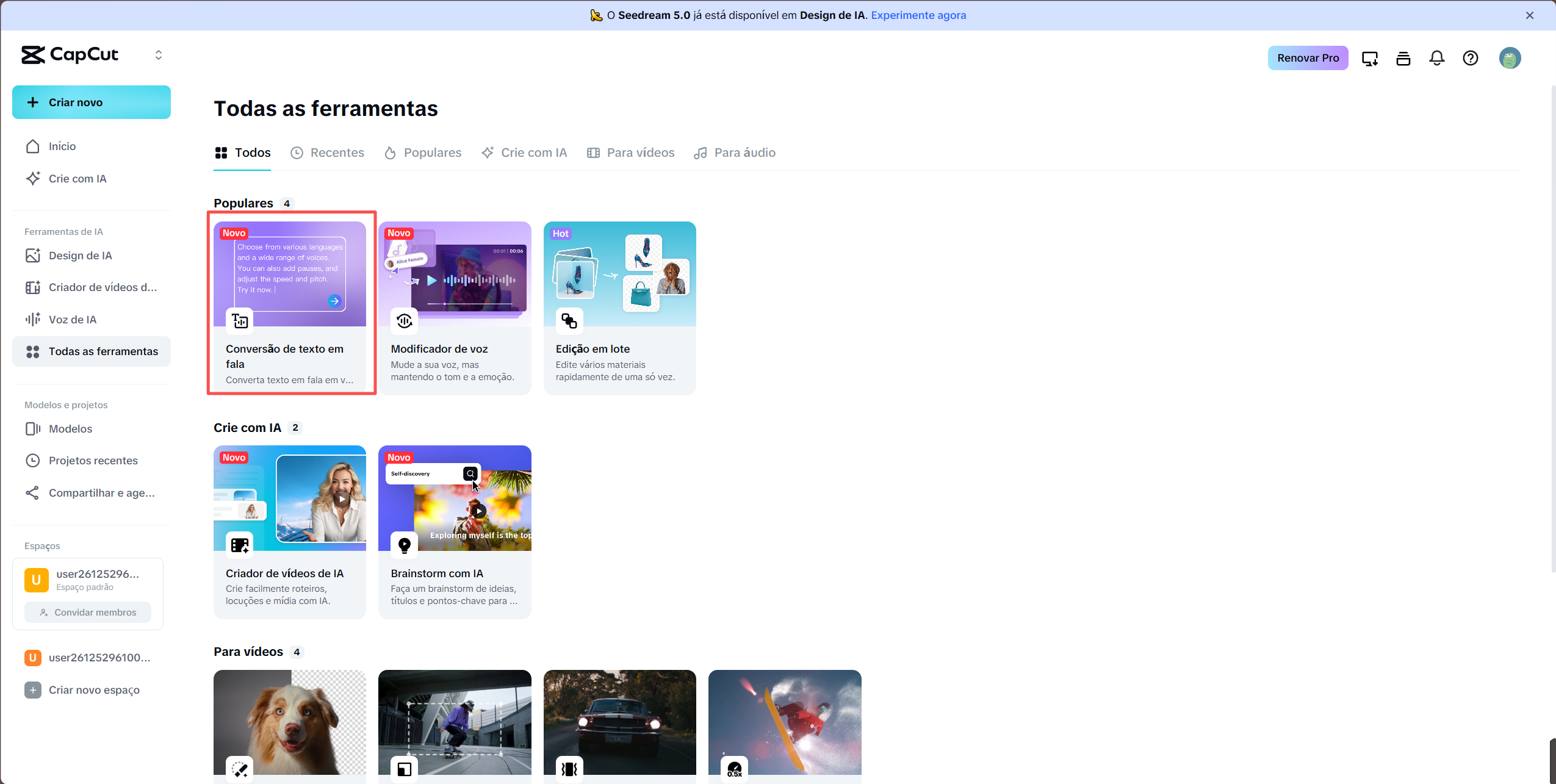
Task: Click the text-to-speech tool icon
Action: pos(240,321)
